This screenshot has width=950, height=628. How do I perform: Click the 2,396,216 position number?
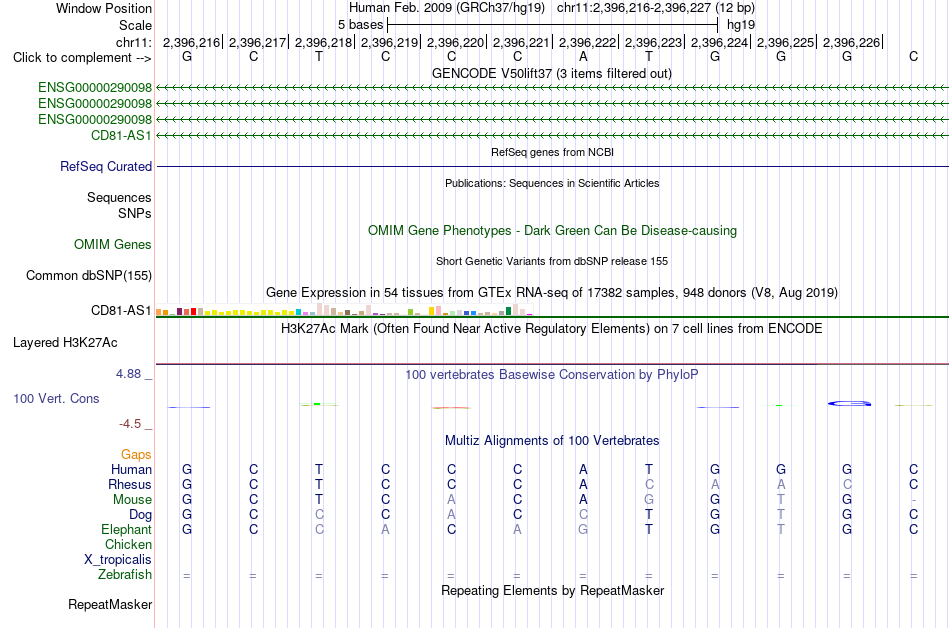coord(191,42)
